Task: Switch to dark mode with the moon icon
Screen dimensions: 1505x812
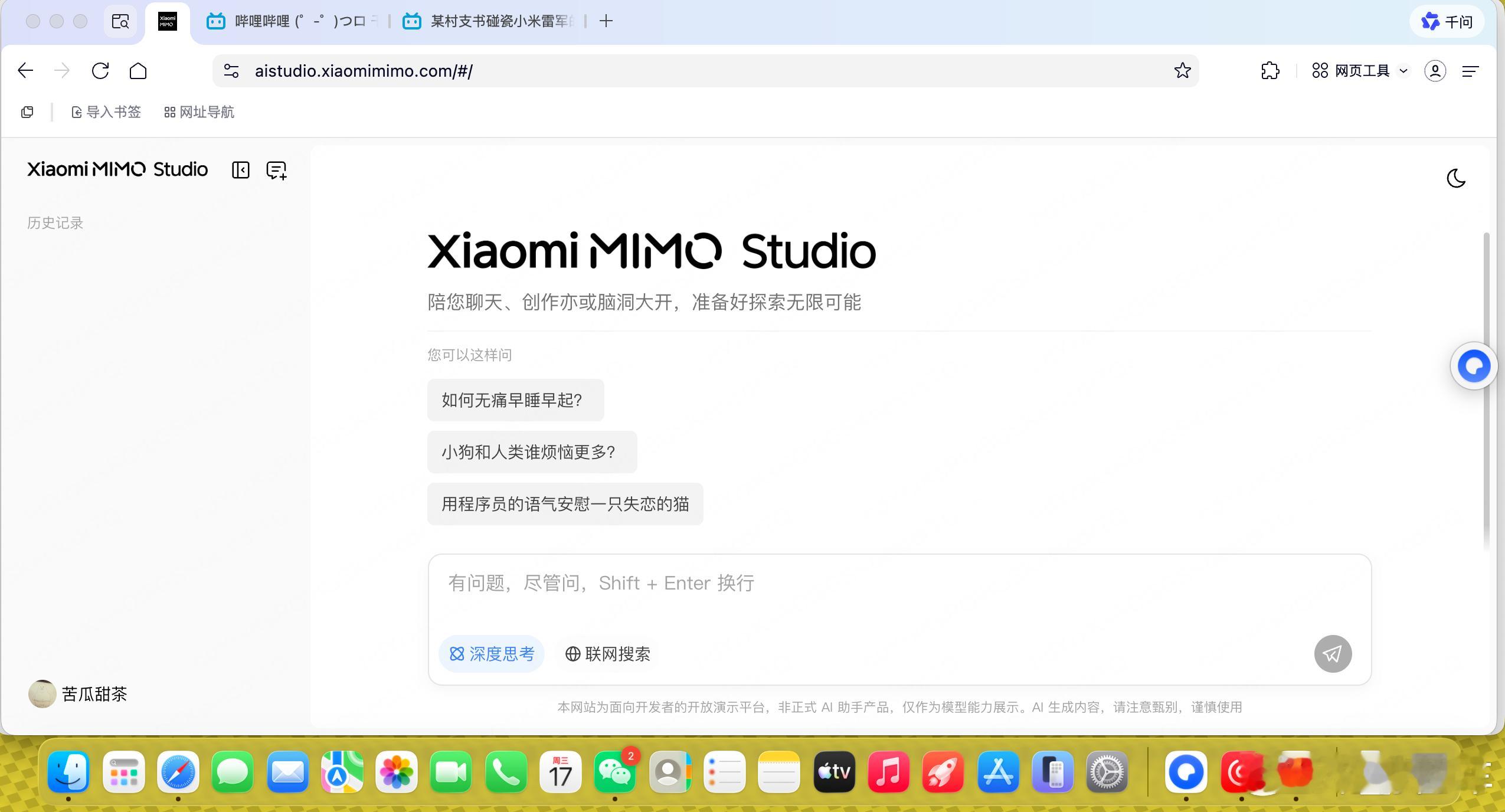Action: coord(1455,179)
